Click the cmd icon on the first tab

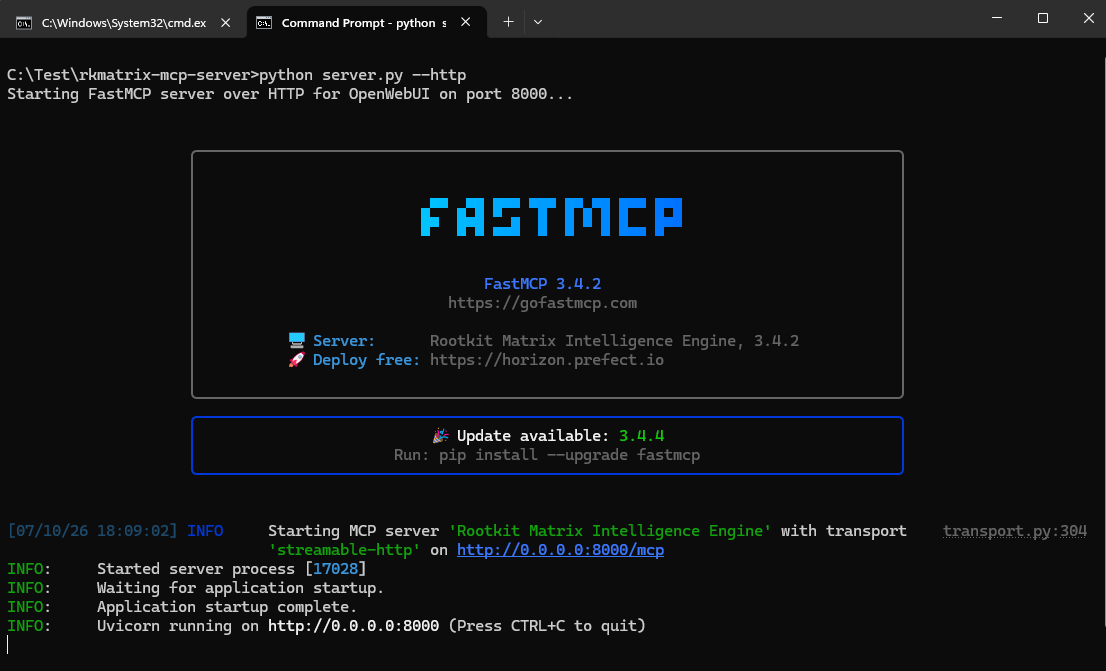click(x=24, y=23)
